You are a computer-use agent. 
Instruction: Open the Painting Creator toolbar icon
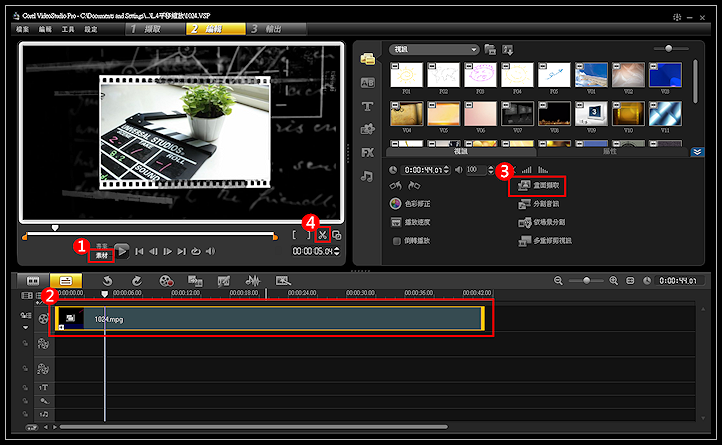click(224, 281)
